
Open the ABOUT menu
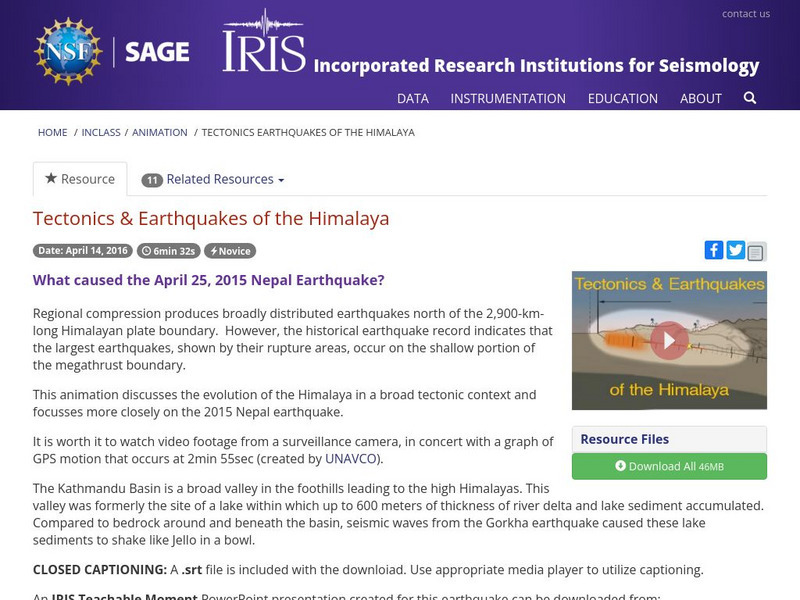[x=701, y=99]
